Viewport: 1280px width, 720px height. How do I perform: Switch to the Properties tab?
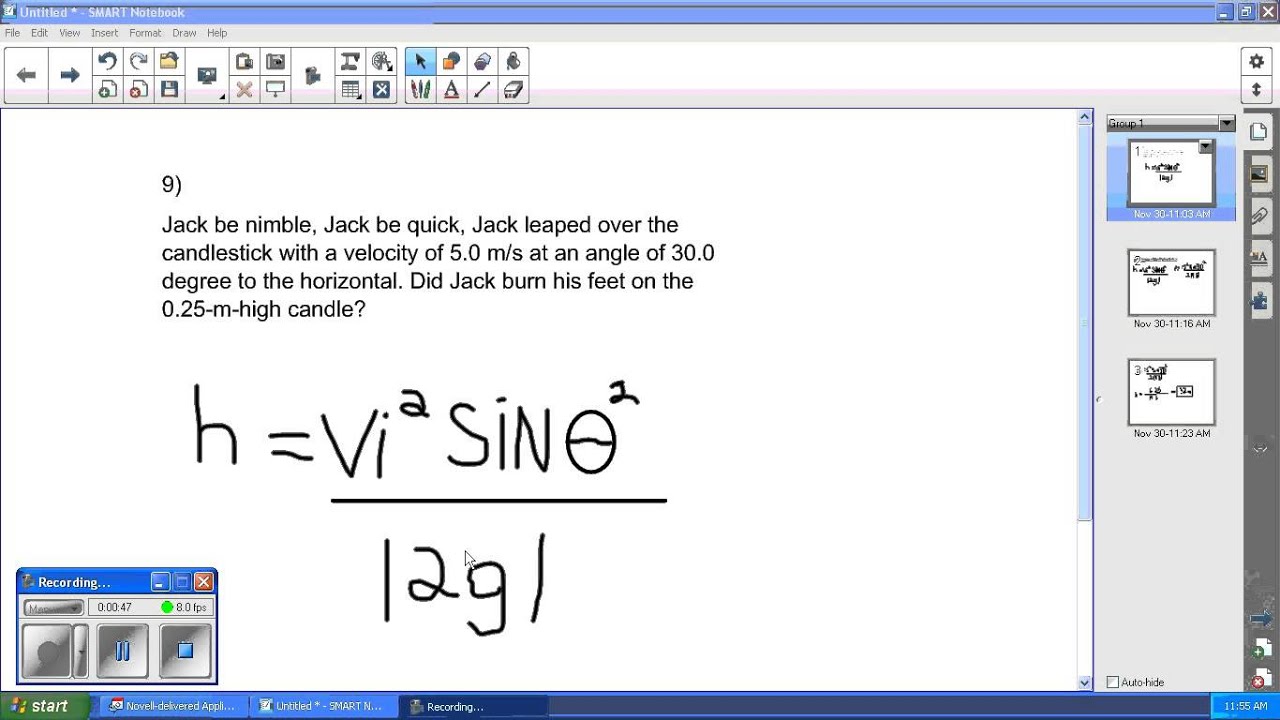(x=1258, y=258)
